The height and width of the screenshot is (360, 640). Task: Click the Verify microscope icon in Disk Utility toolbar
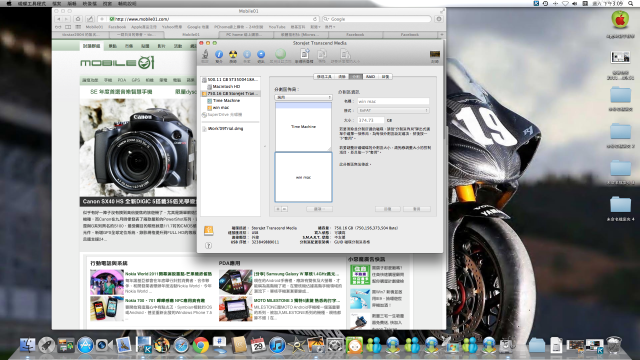[205, 54]
